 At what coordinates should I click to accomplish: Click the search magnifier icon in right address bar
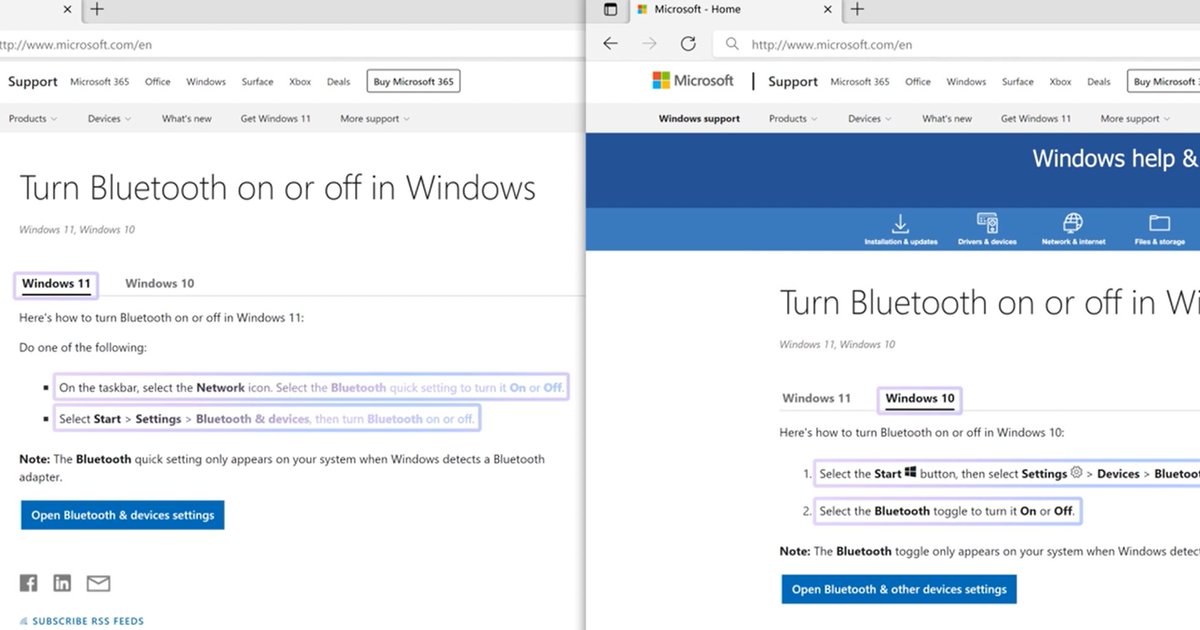tap(732, 44)
